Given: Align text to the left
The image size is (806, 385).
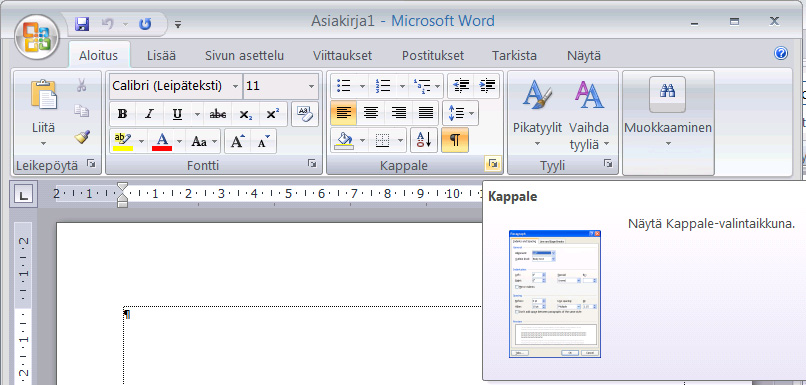Looking at the screenshot, I should tap(343, 113).
